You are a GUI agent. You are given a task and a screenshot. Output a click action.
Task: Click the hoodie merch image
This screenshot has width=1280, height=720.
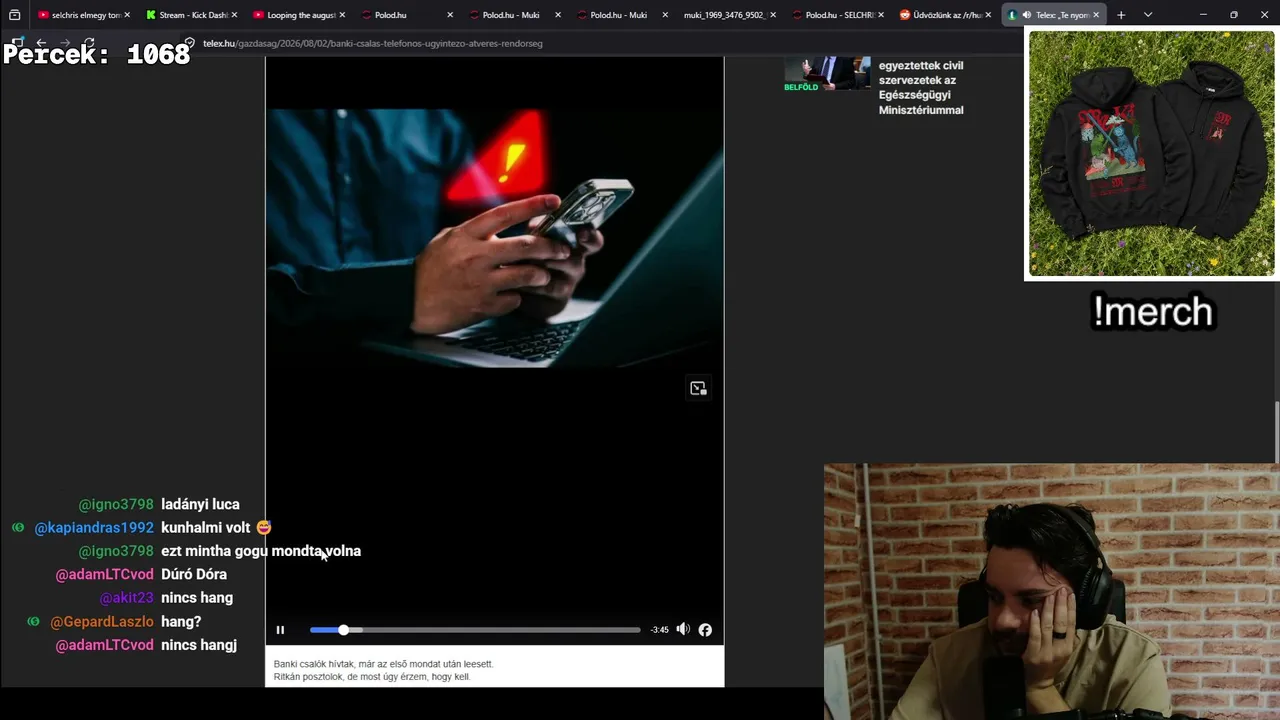(x=1152, y=154)
